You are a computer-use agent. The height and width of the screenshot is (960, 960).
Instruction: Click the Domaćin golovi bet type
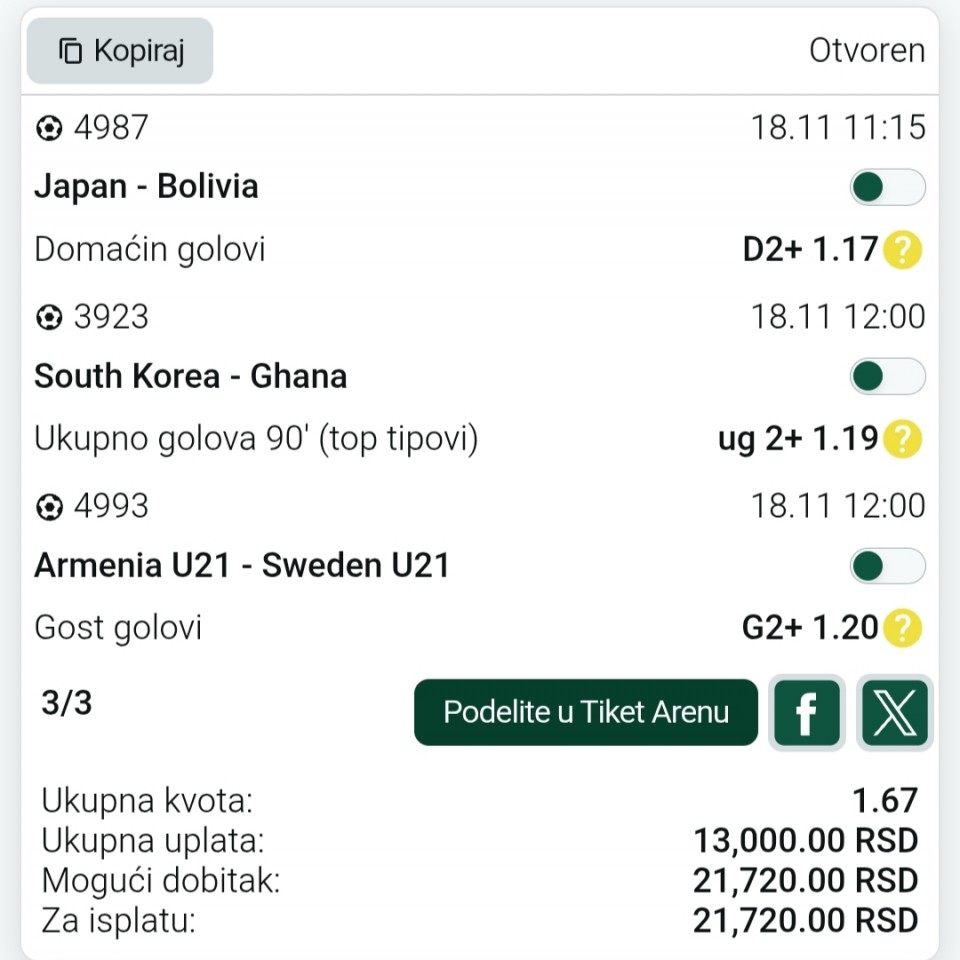(x=150, y=249)
